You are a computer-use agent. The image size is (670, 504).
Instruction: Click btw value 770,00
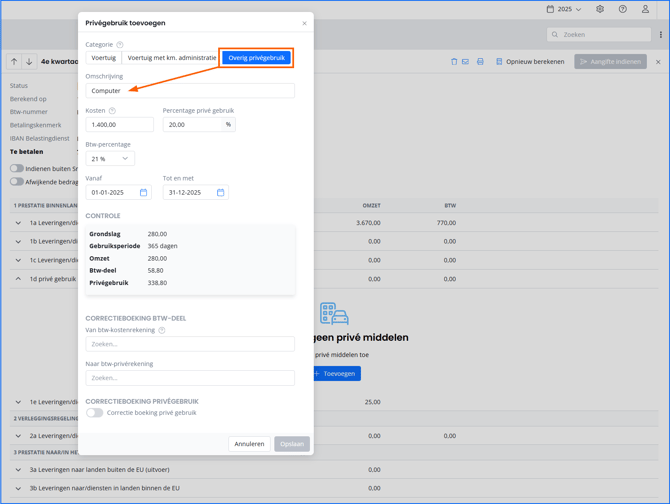(x=446, y=223)
